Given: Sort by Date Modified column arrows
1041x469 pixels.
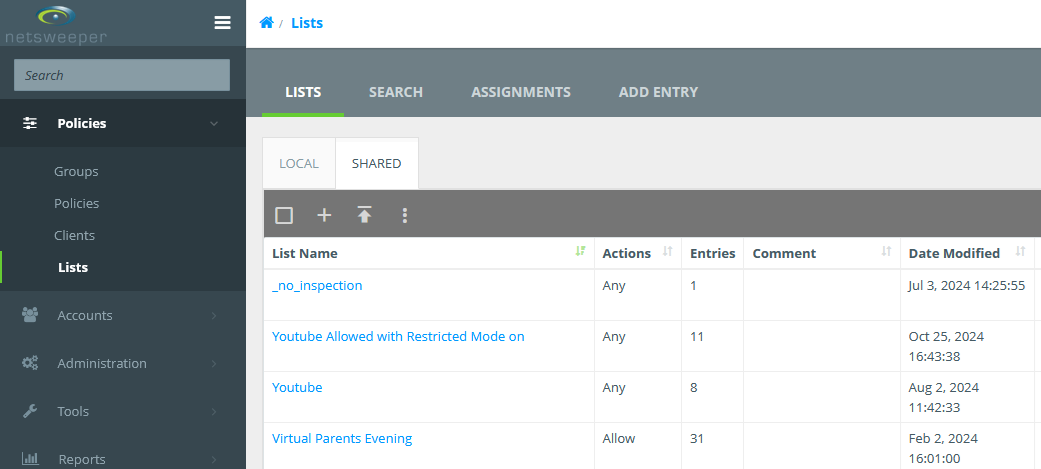Looking at the screenshot, I should click(1020, 251).
